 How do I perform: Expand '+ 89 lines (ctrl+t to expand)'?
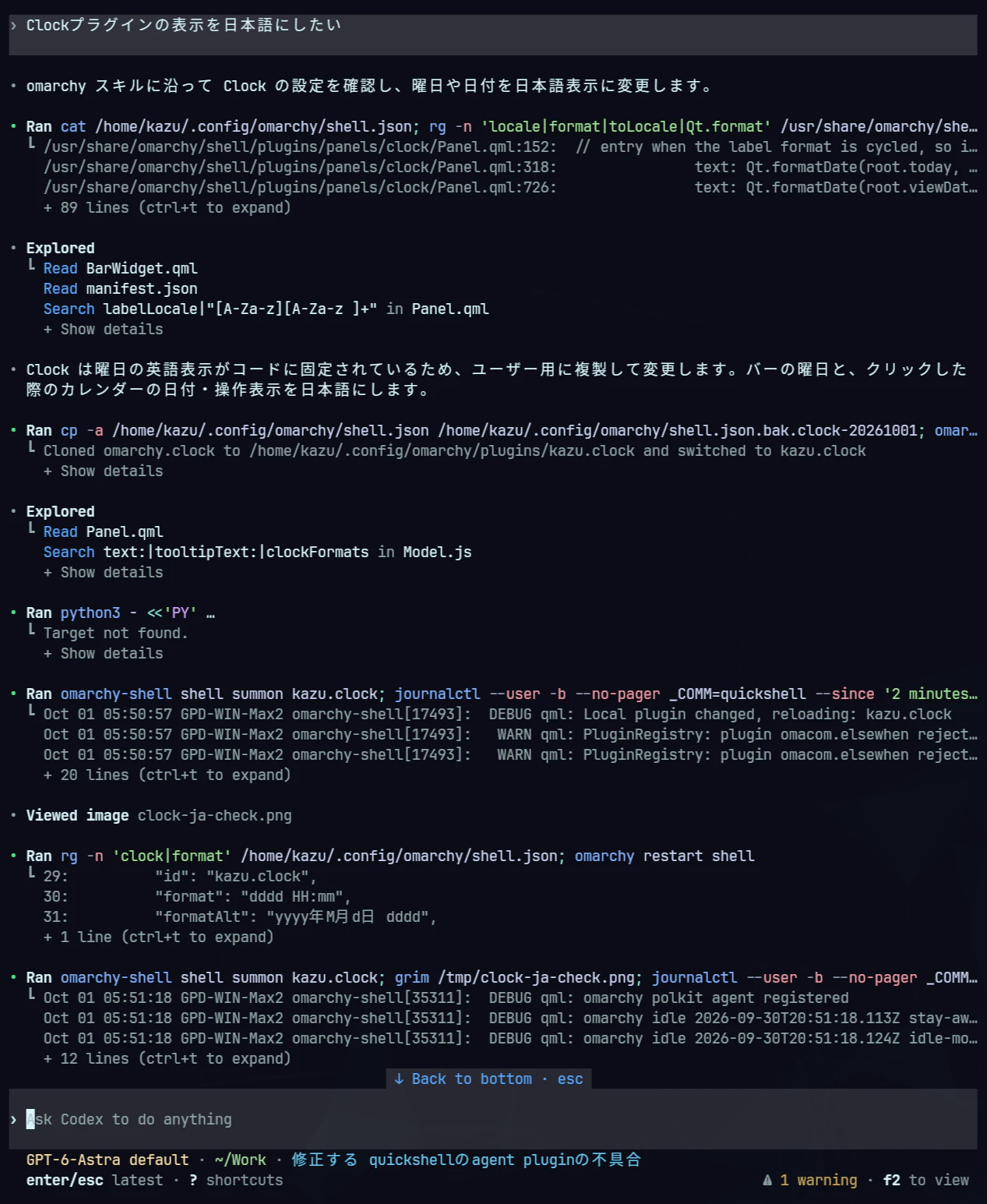pyautogui.click(x=167, y=207)
